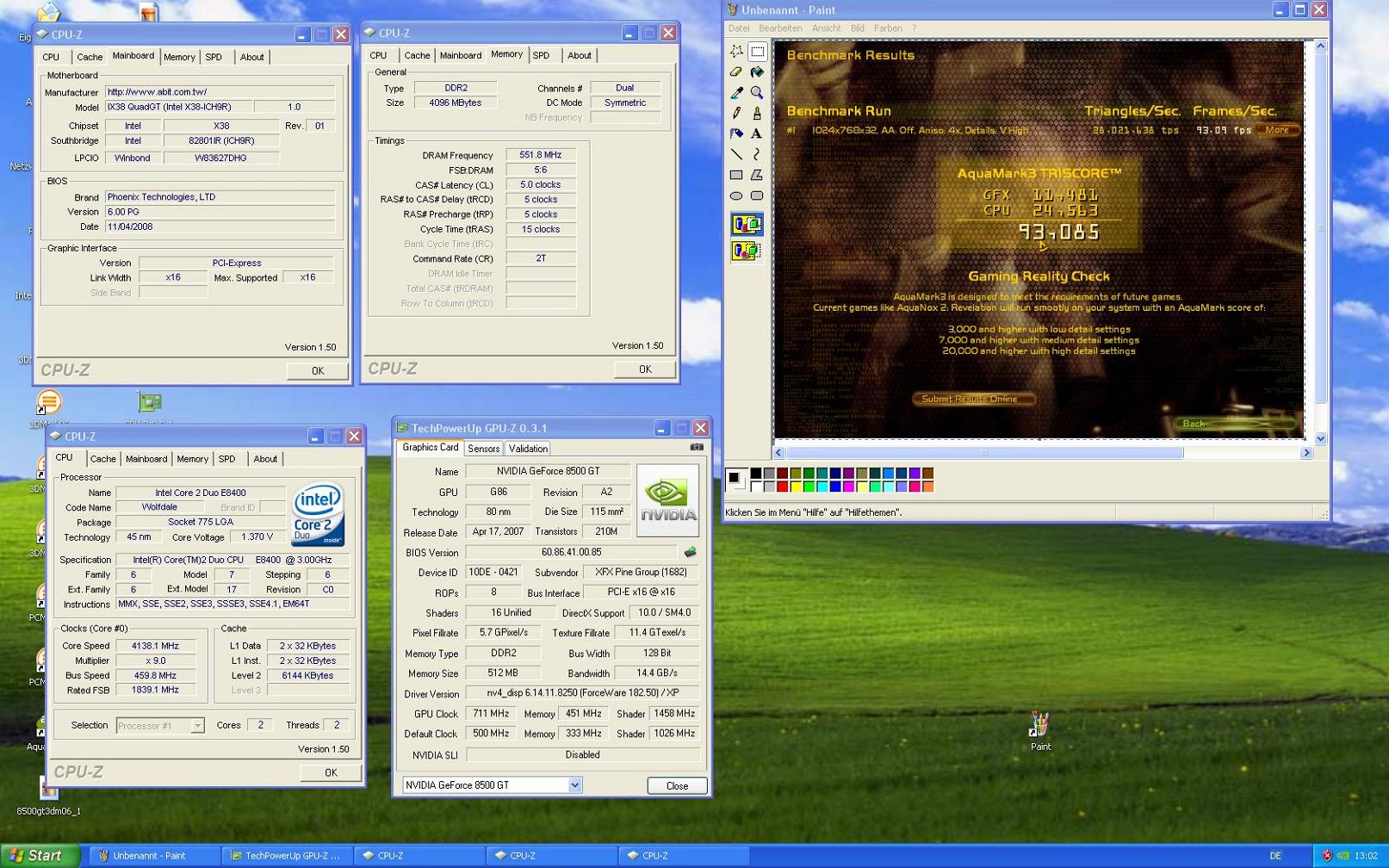Pick the Eraser tool in Paint
This screenshot has width=1389, height=868.
tap(736, 72)
